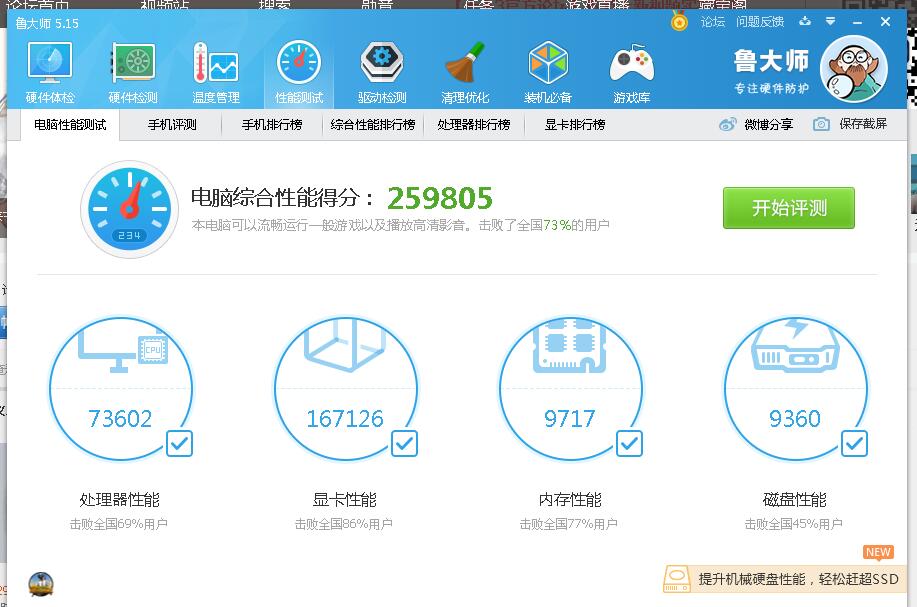
Task: Click the graphics card cube icon
Action: [345, 345]
